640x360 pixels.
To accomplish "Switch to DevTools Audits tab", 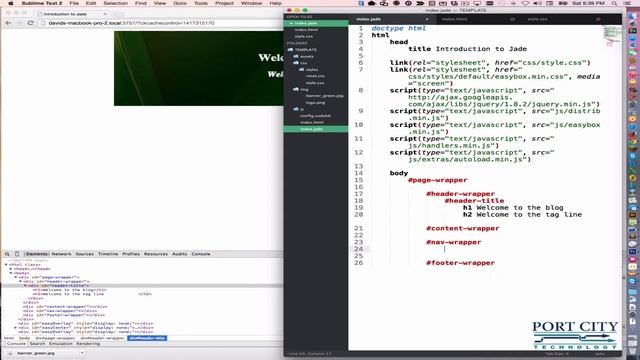I will point(179,254).
